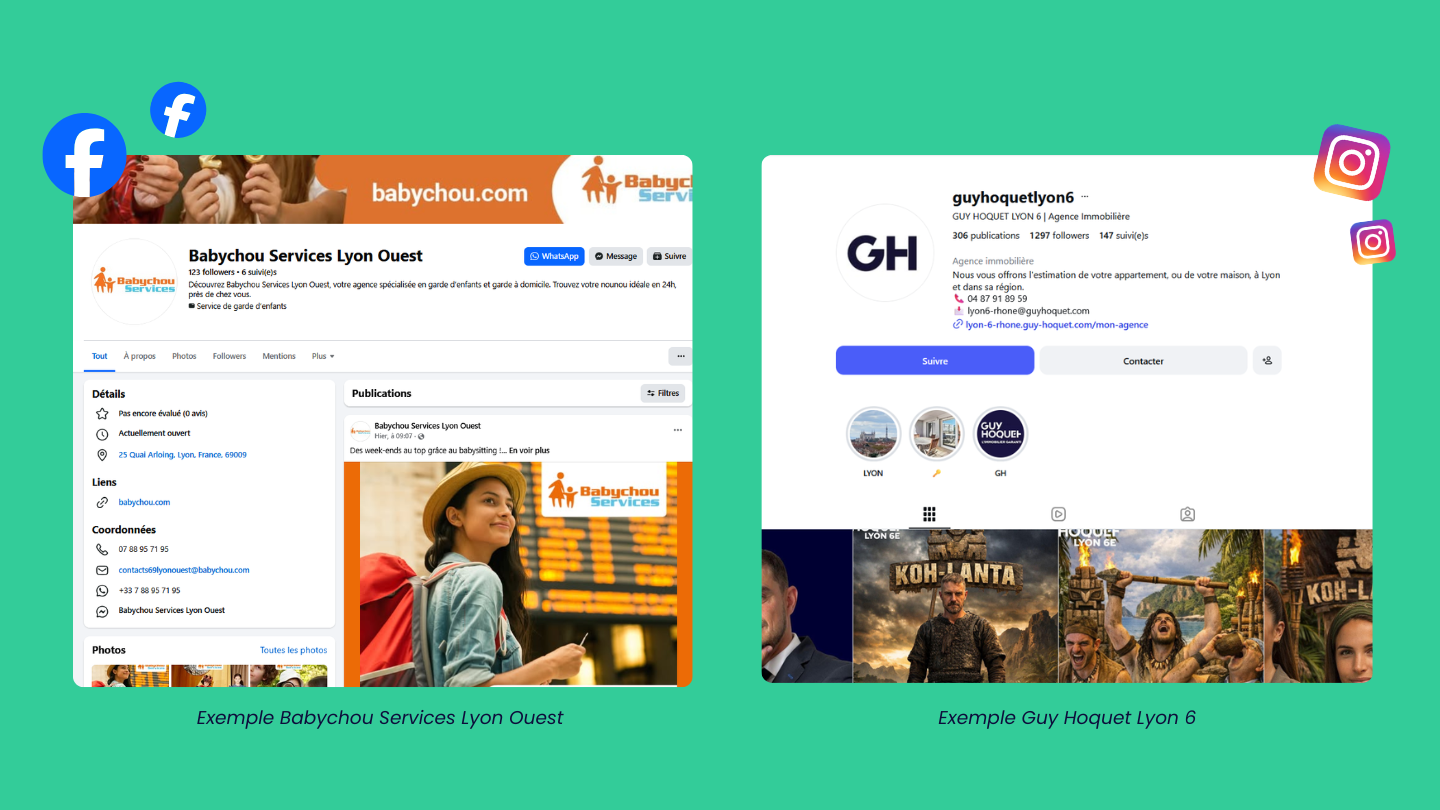The height and width of the screenshot is (810, 1440).
Task: Click the add-person suggestion icon button
Action: coord(1267,361)
